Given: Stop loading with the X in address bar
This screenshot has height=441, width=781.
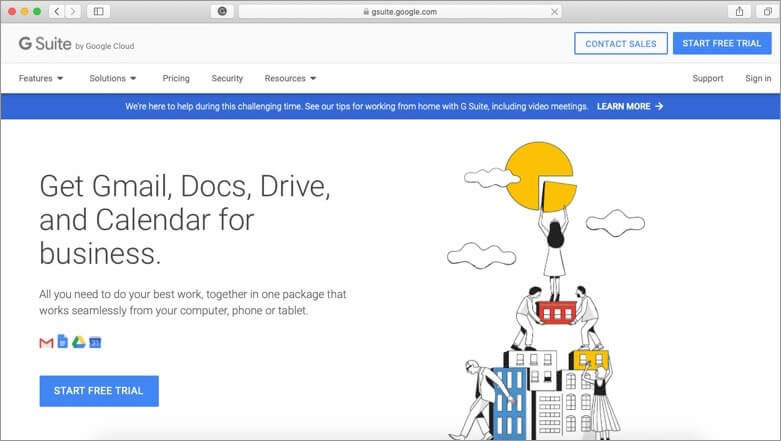Looking at the screenshot, I should [554, 11].
